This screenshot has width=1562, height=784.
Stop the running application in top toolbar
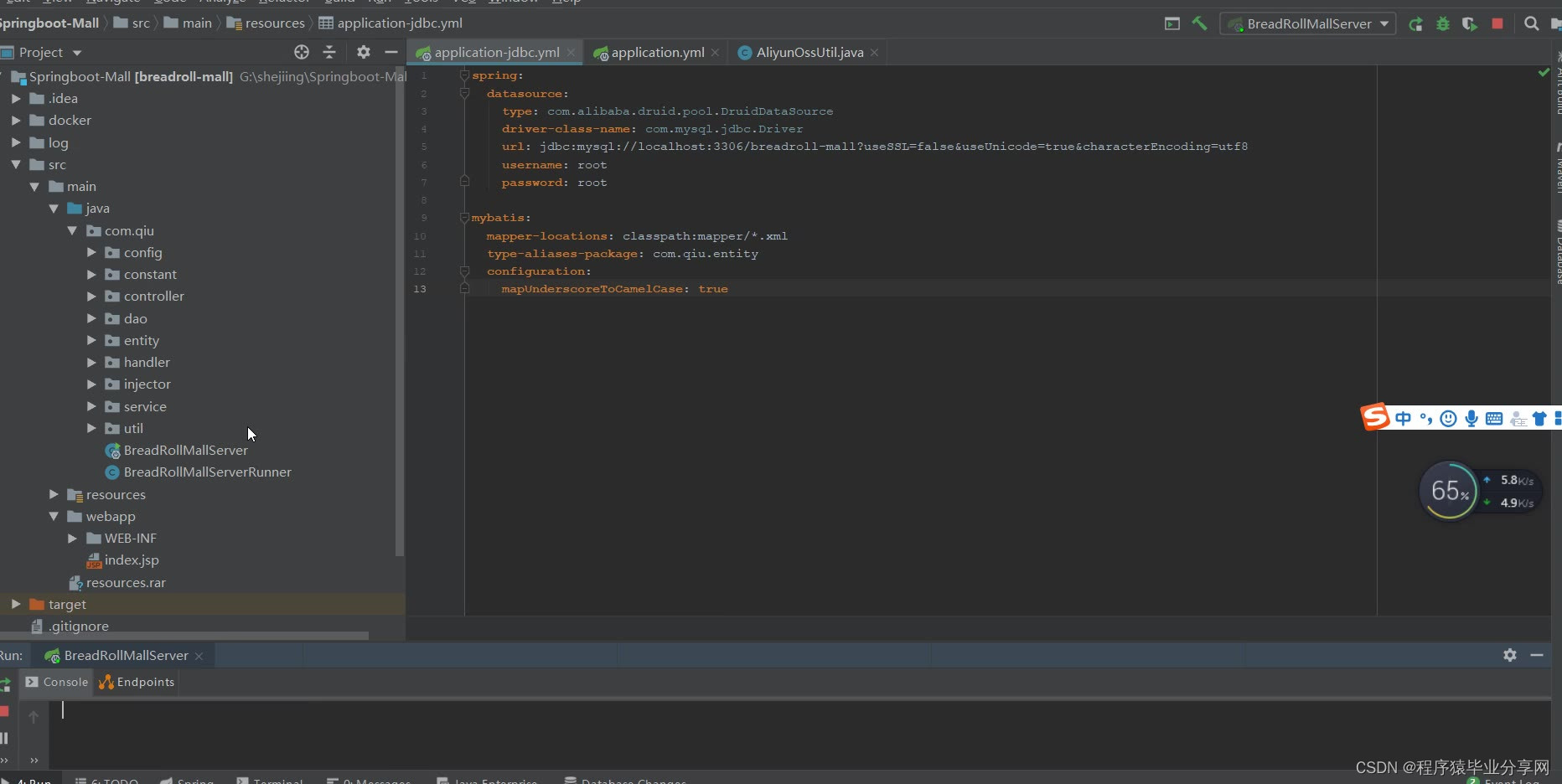pyautogui.click(x=1497, y=23)
